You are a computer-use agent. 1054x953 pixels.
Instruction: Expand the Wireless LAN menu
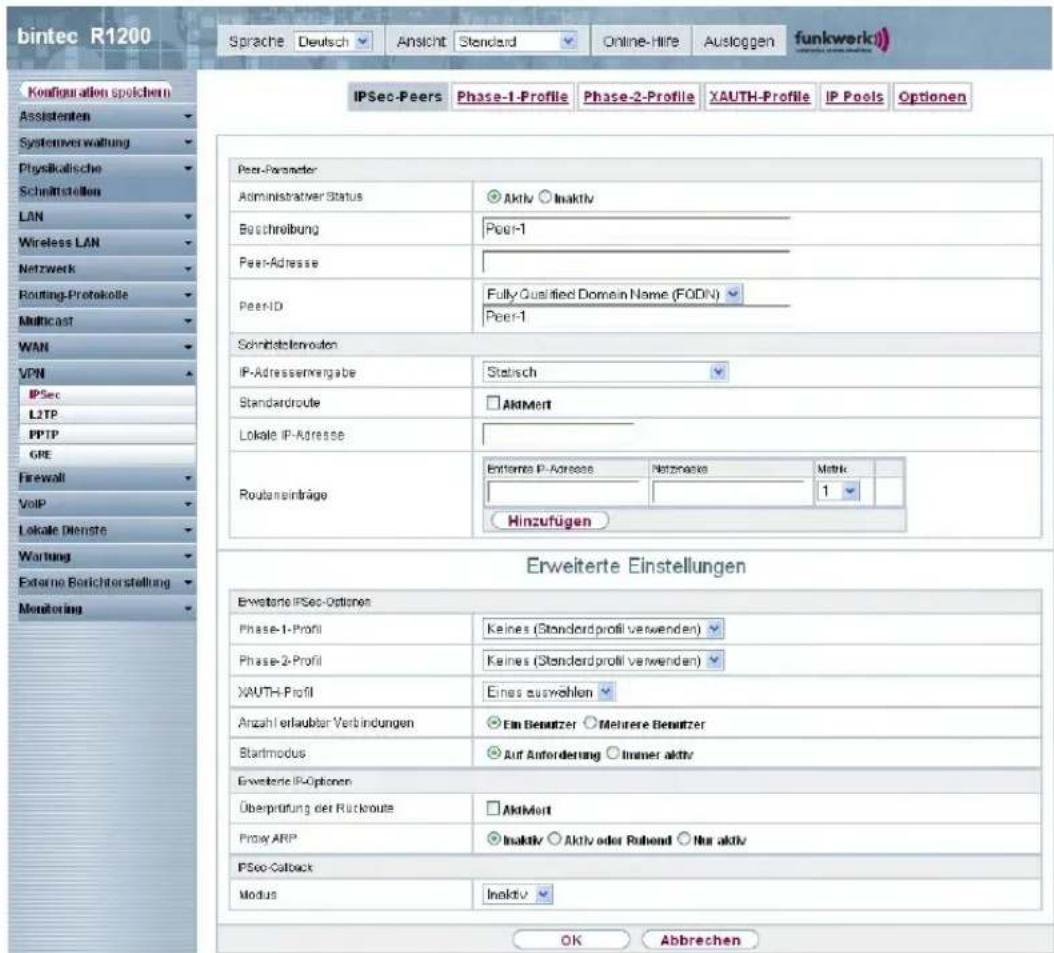pyautogui.click(x=104, y=243)
